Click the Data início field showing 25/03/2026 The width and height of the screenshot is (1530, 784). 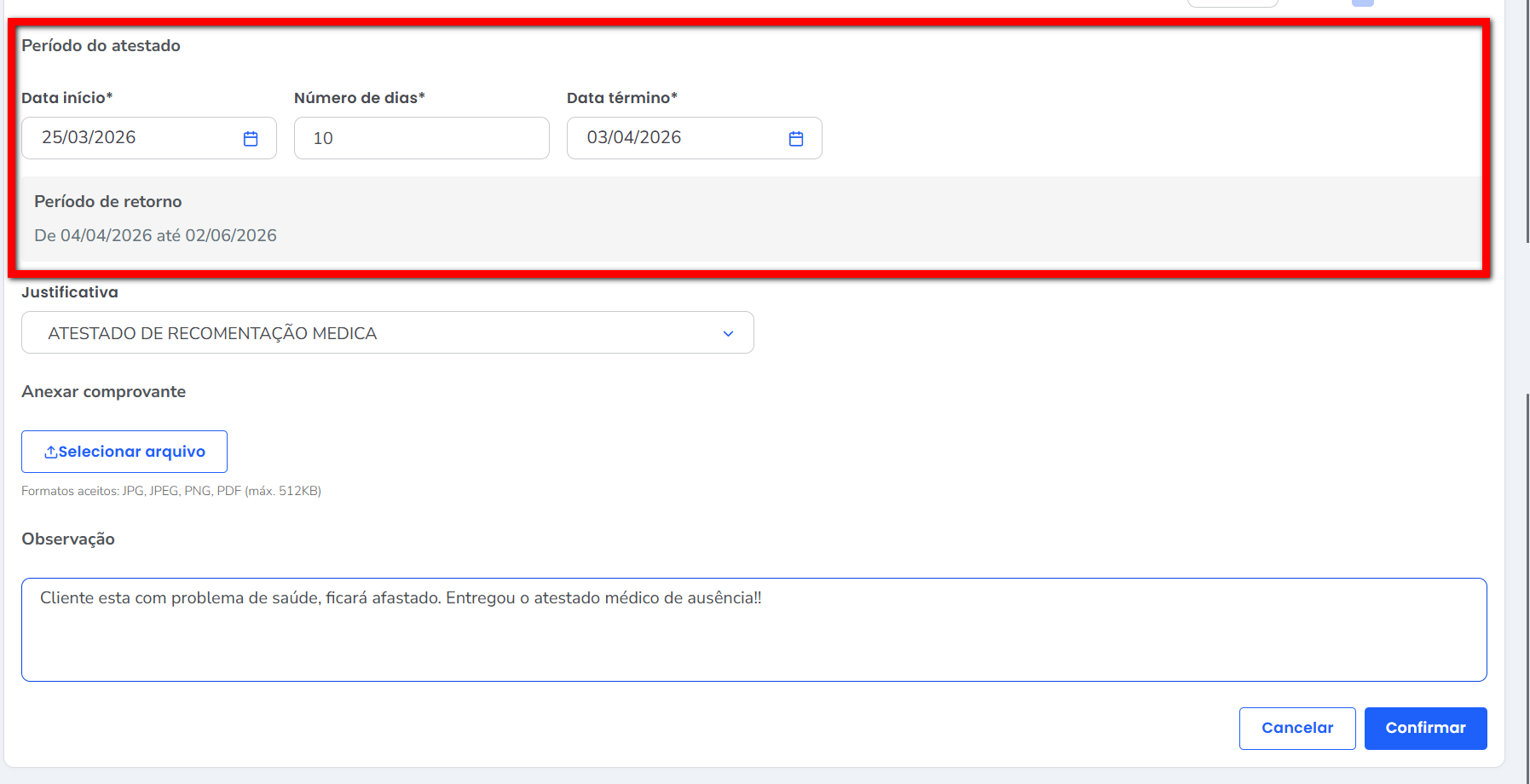coord(128,138)
